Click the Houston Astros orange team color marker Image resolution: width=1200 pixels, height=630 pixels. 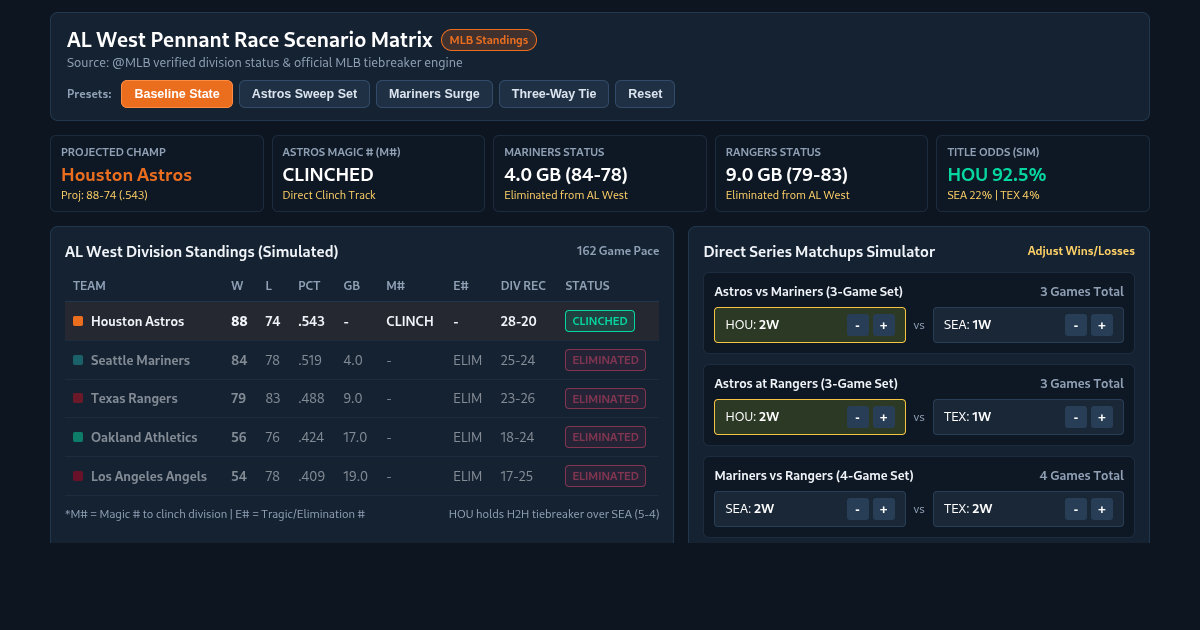[78, 322]
